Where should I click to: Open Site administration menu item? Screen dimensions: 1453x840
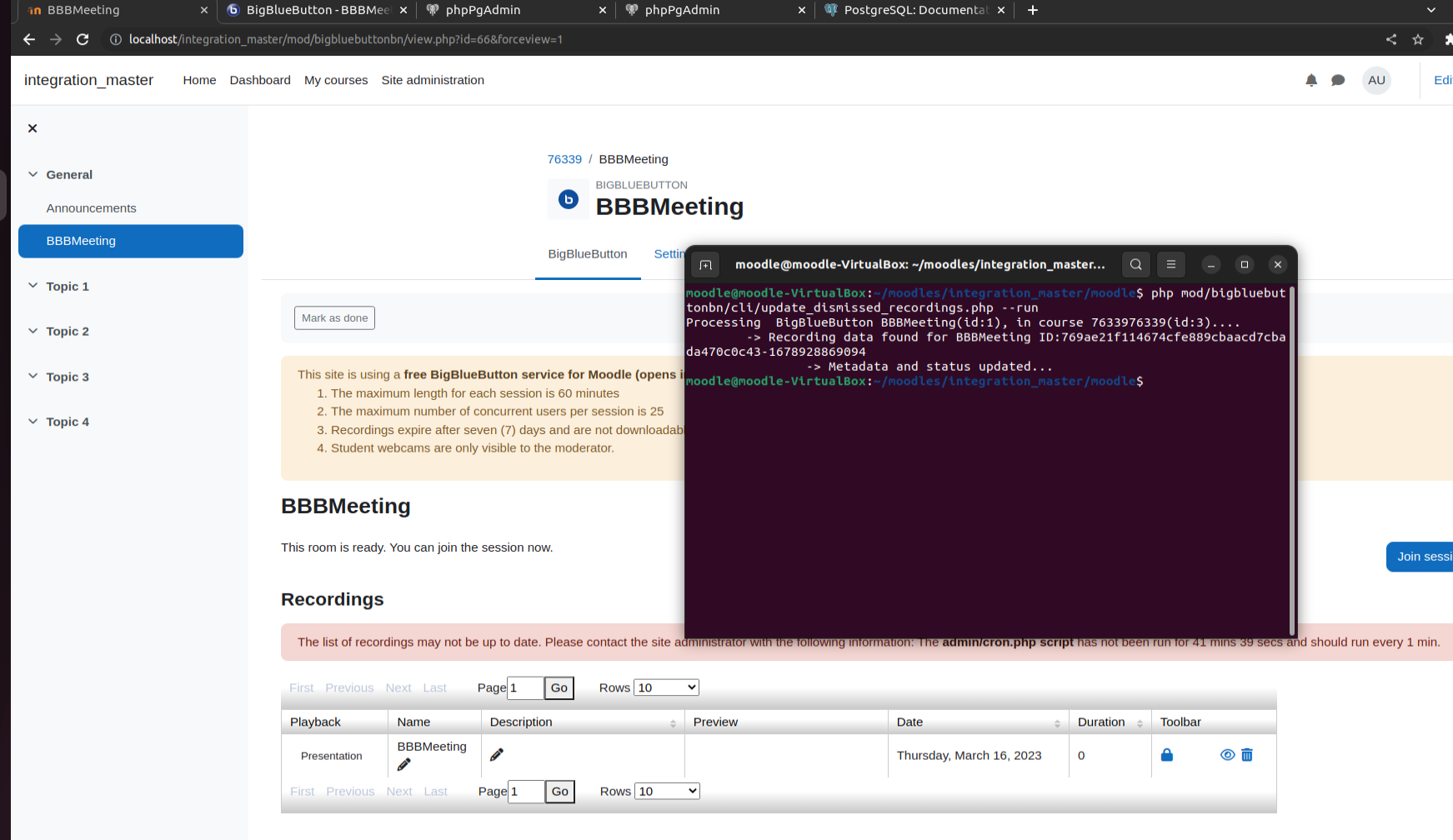pos(433,80)
